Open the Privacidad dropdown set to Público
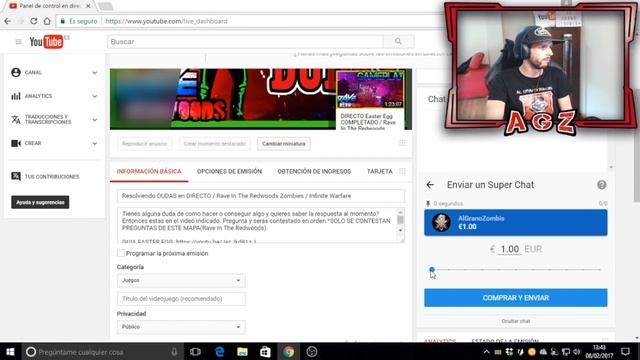The height and width of the screenshot is (360, 640). click(x=181, y=327)
